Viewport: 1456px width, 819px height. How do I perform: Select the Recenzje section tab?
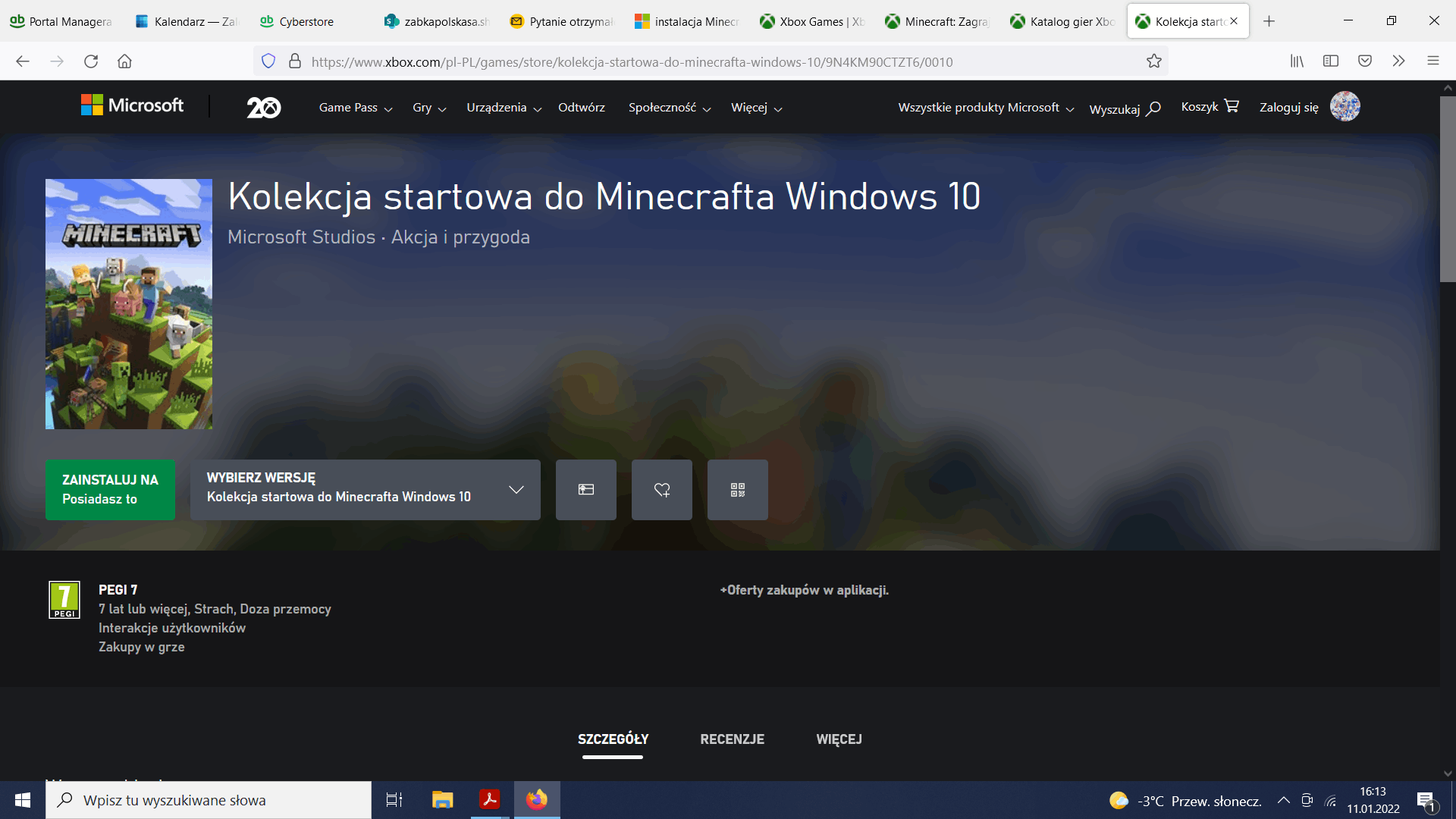732,739
